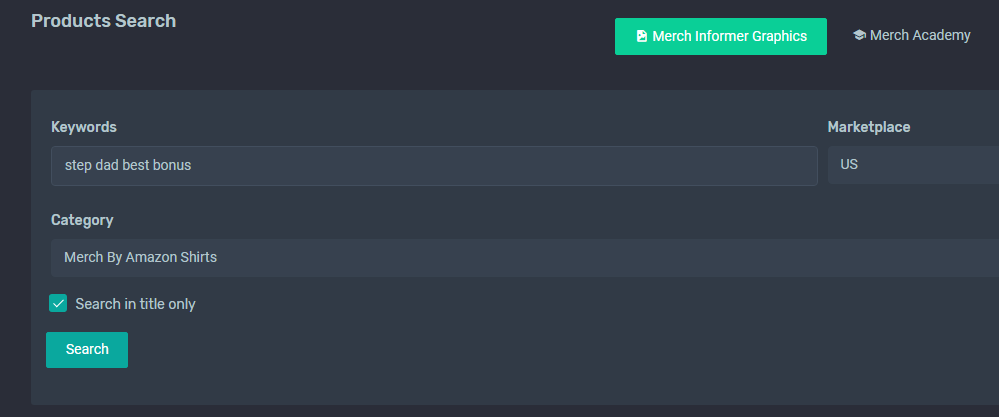Click the 'Search in title only' label text
The image size is (999, 417).
pyautogui.click(x=135, y=304)
